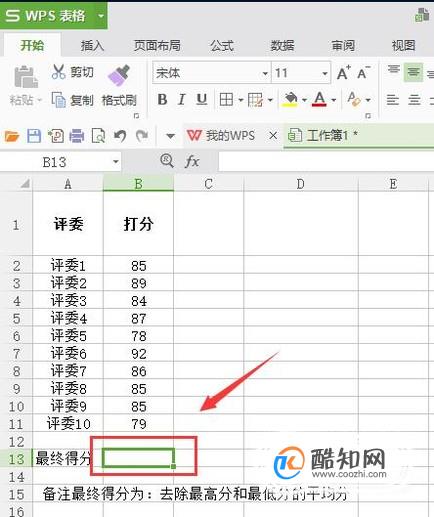The width and height of the screenshot is (434, 517).
Task: Switch to the 插入 ribbon tab
Action: [x=92, y=45]
